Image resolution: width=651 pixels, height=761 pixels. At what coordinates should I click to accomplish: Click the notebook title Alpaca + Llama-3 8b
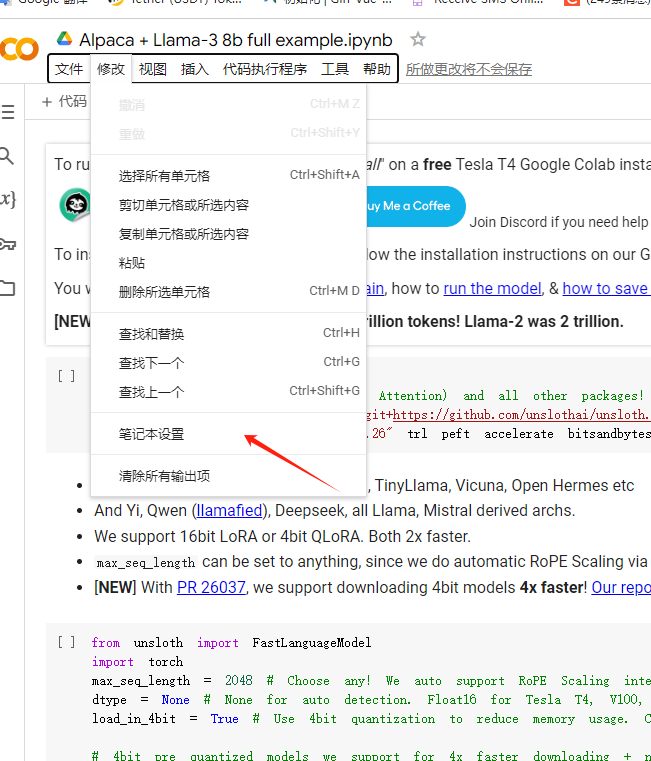coord(235,40)
